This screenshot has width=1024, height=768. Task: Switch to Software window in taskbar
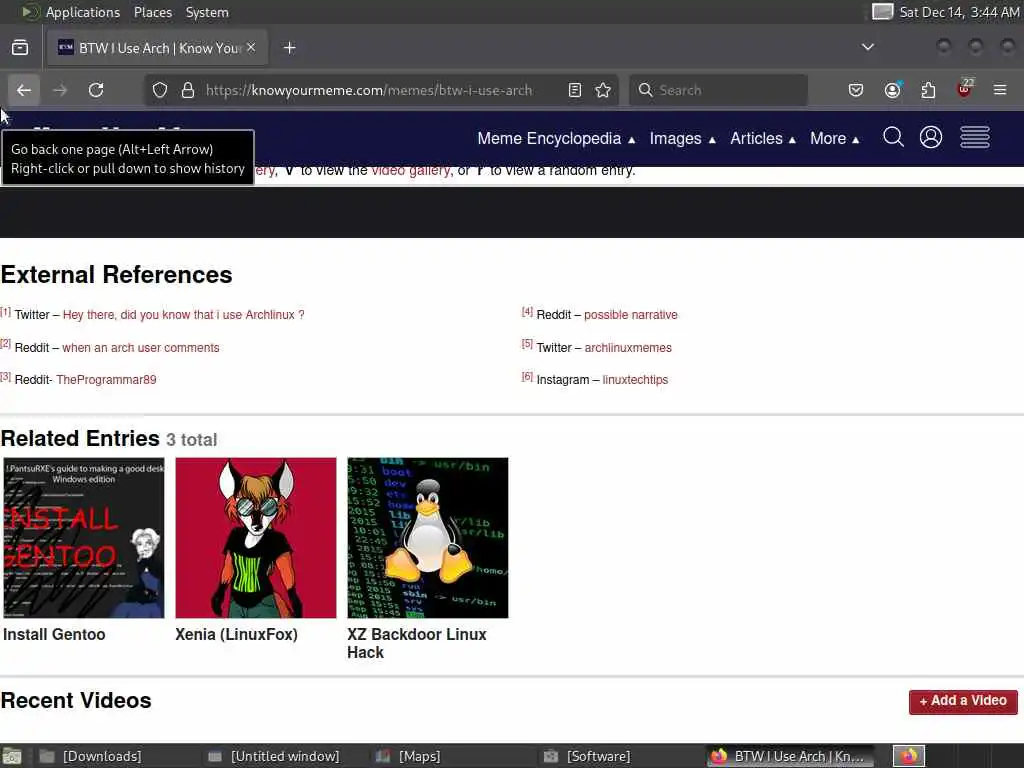point(587,756)
